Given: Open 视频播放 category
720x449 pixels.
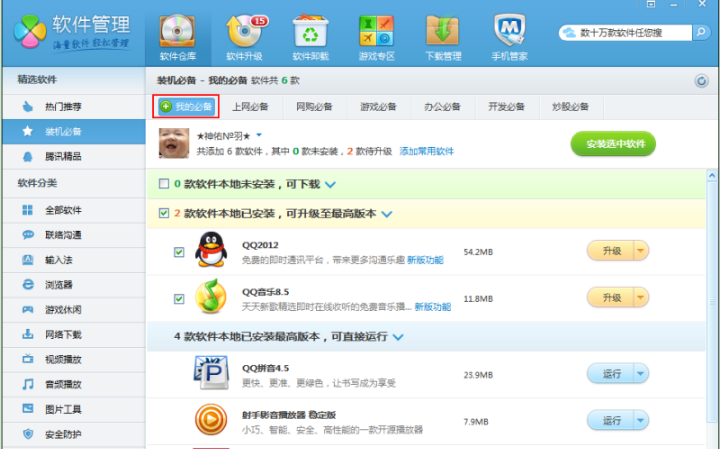Looking at the screenshot, I should (x=74, y=359).
